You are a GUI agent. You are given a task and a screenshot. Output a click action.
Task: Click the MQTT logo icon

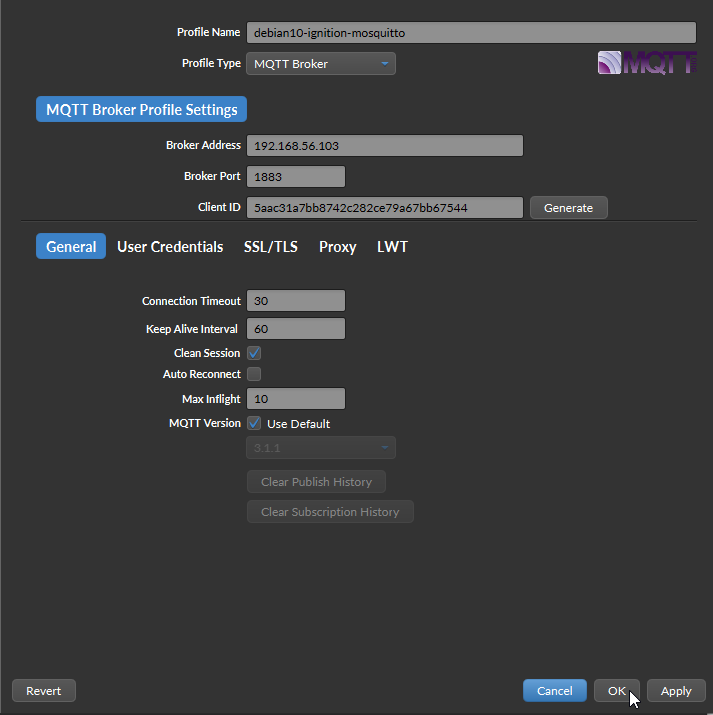[x=647, y=63]
